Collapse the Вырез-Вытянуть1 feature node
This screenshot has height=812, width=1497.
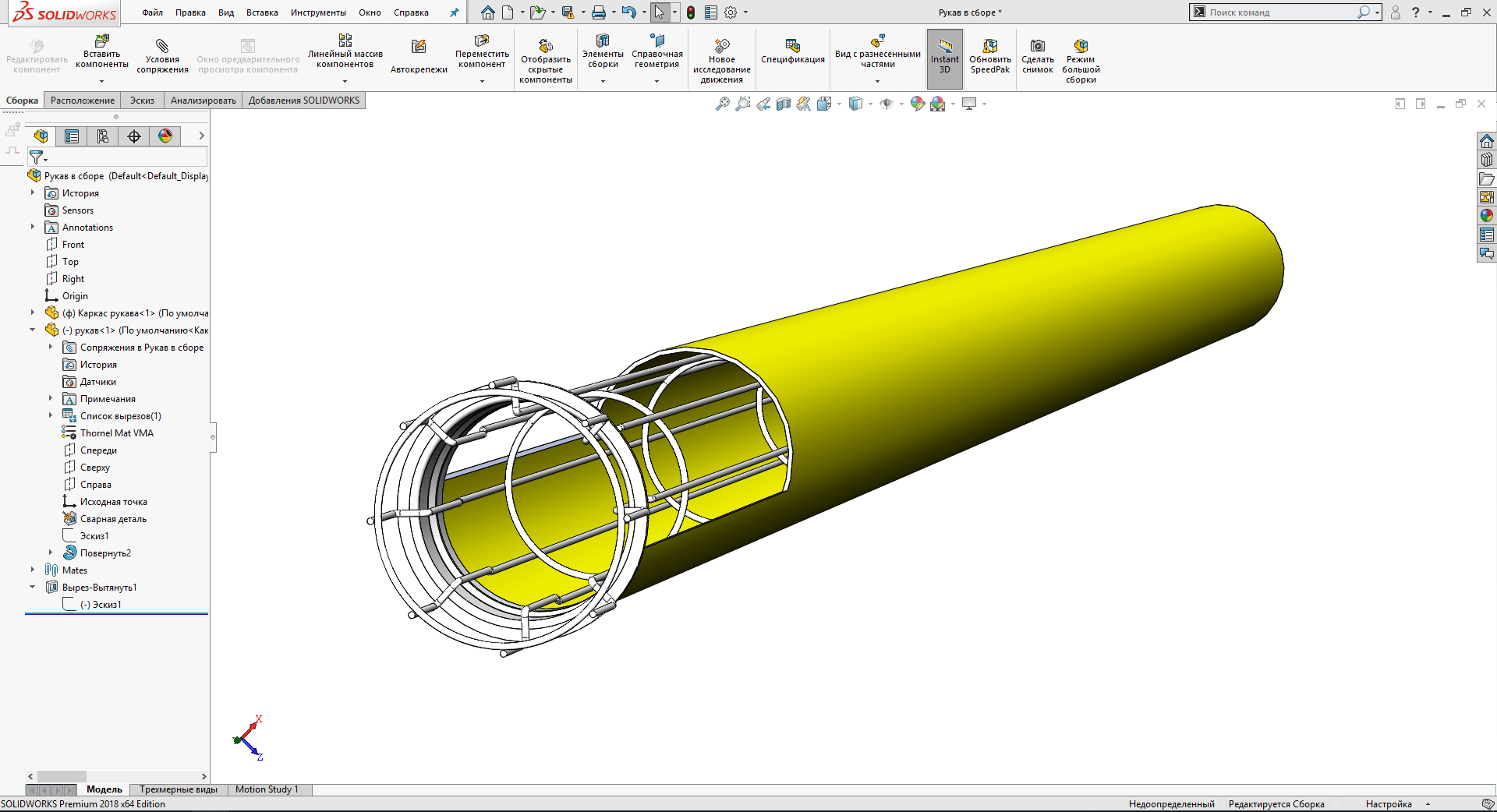(33, 587)
